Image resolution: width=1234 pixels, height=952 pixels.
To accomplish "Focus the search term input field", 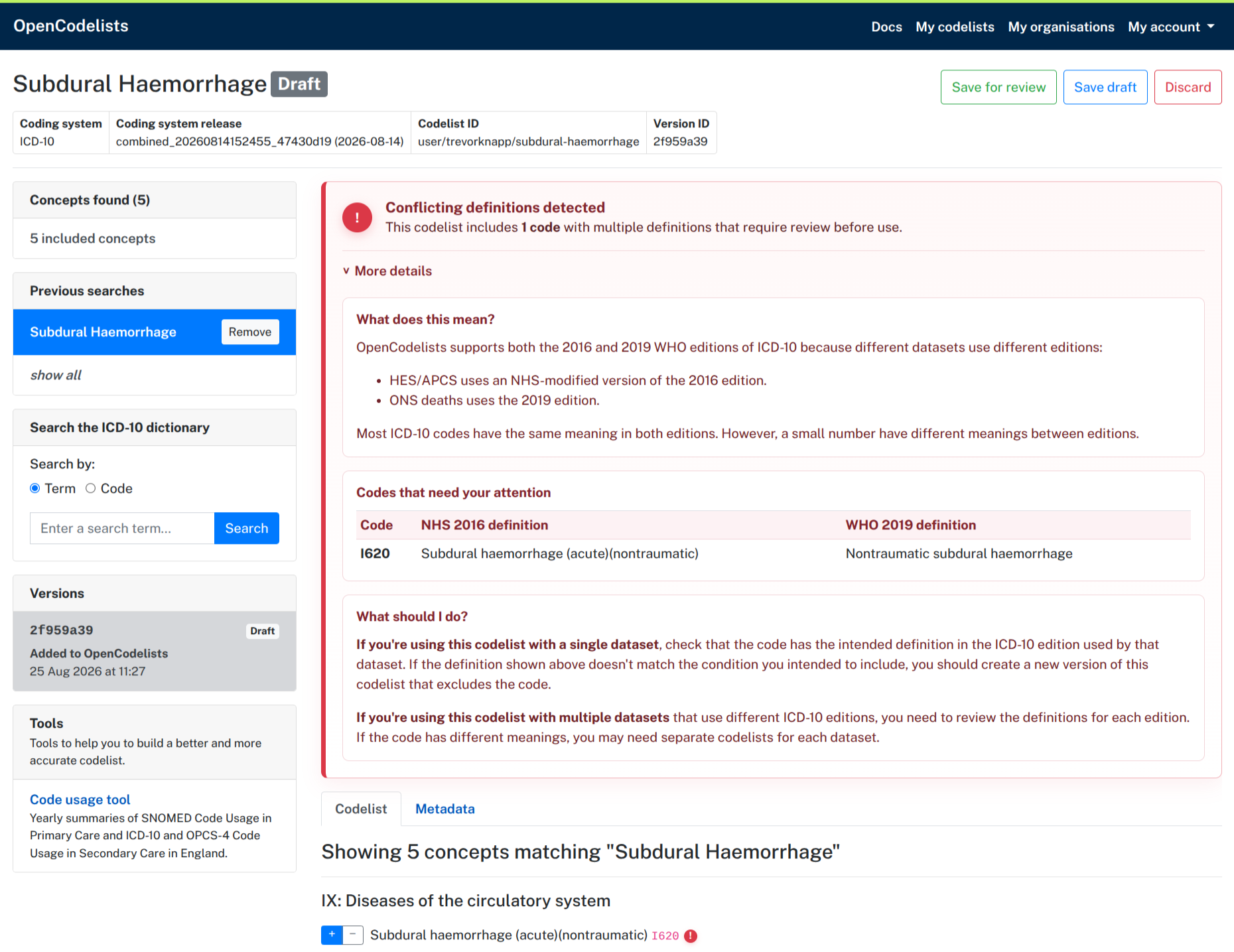I will [122, 528].
